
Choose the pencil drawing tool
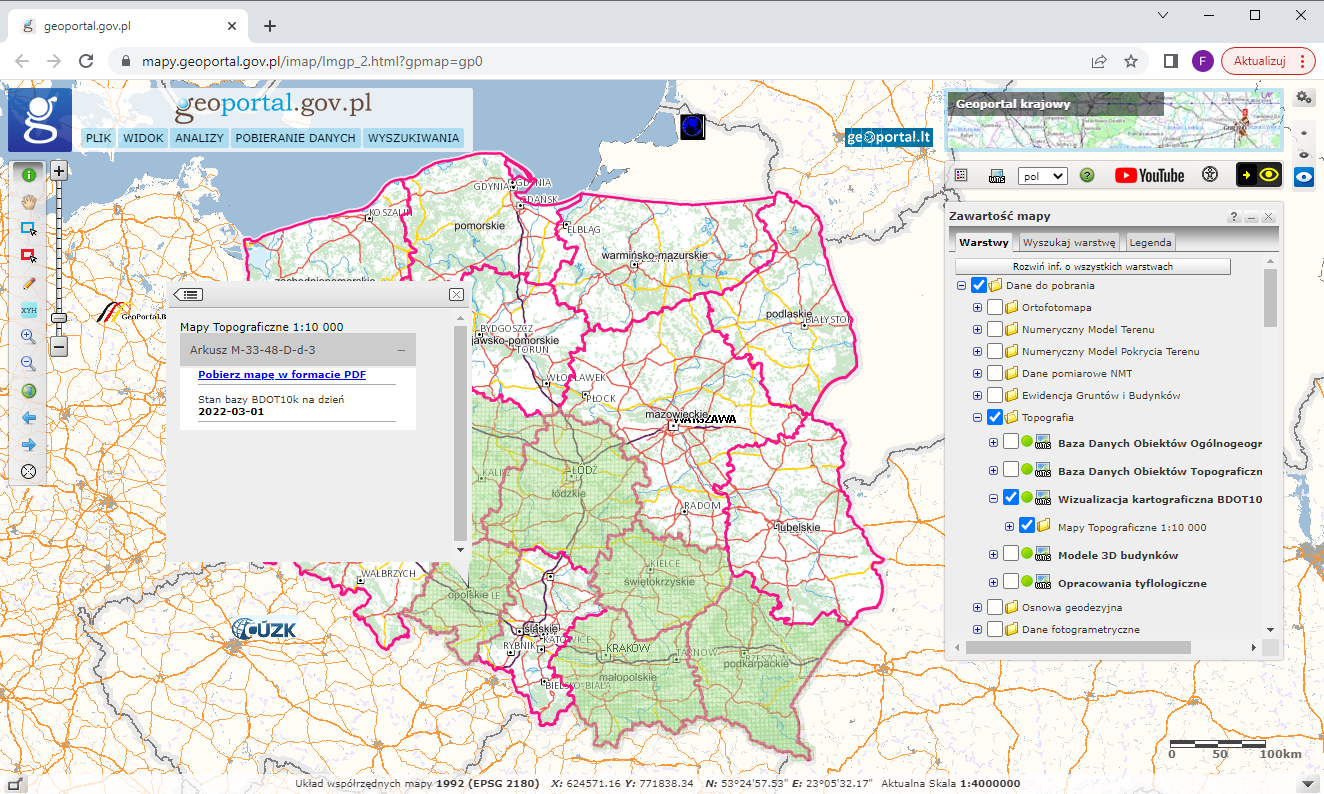coord(28,283)
